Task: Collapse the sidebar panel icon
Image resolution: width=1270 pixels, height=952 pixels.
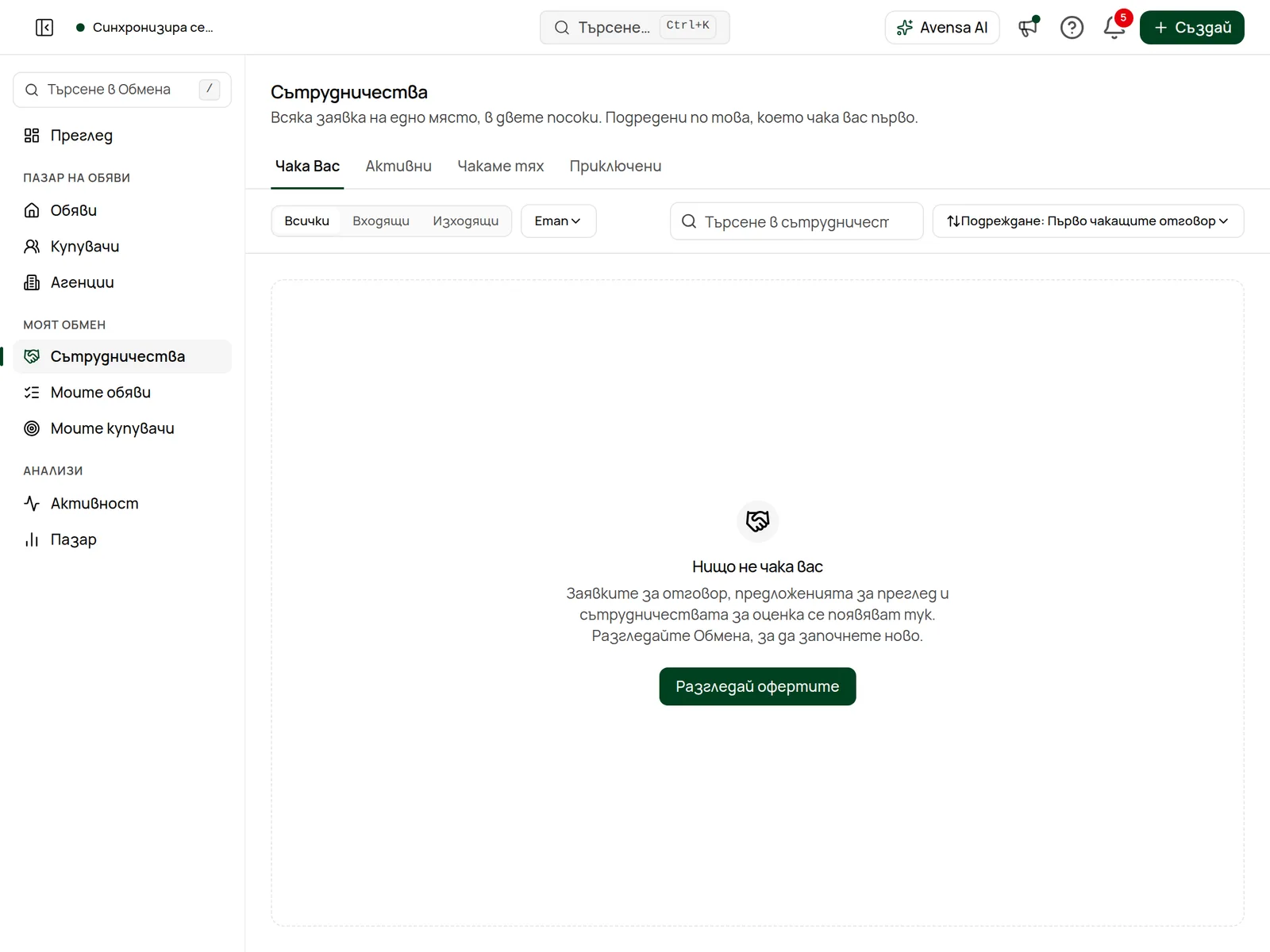Action: click(44, 28)
